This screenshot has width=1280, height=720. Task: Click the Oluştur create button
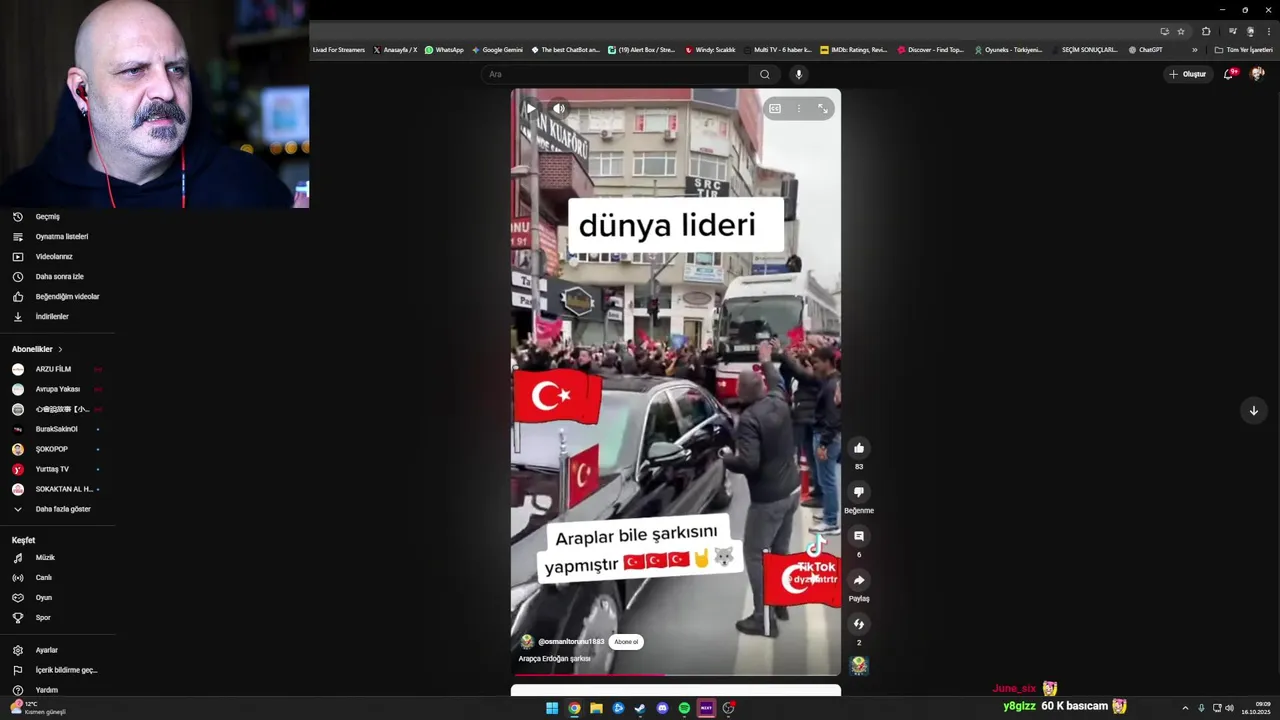tap(1188, 74)
